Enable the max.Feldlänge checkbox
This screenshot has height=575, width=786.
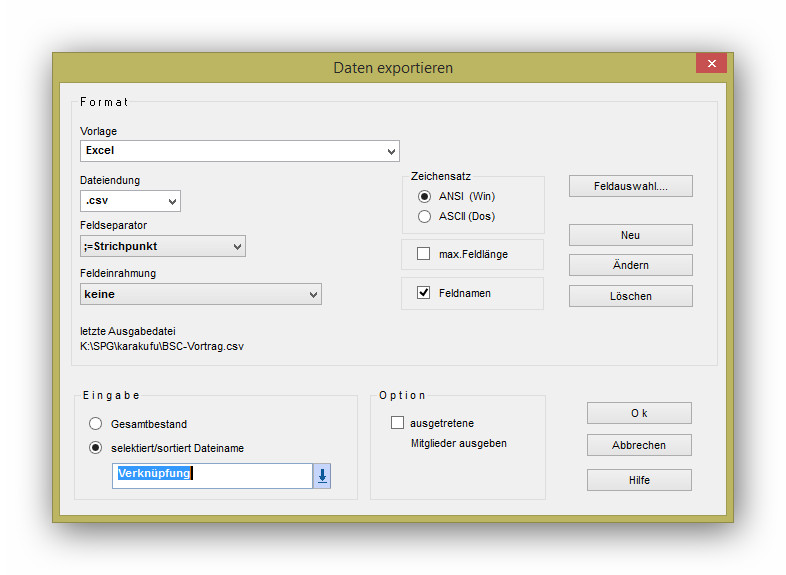(x=424, y=254)
